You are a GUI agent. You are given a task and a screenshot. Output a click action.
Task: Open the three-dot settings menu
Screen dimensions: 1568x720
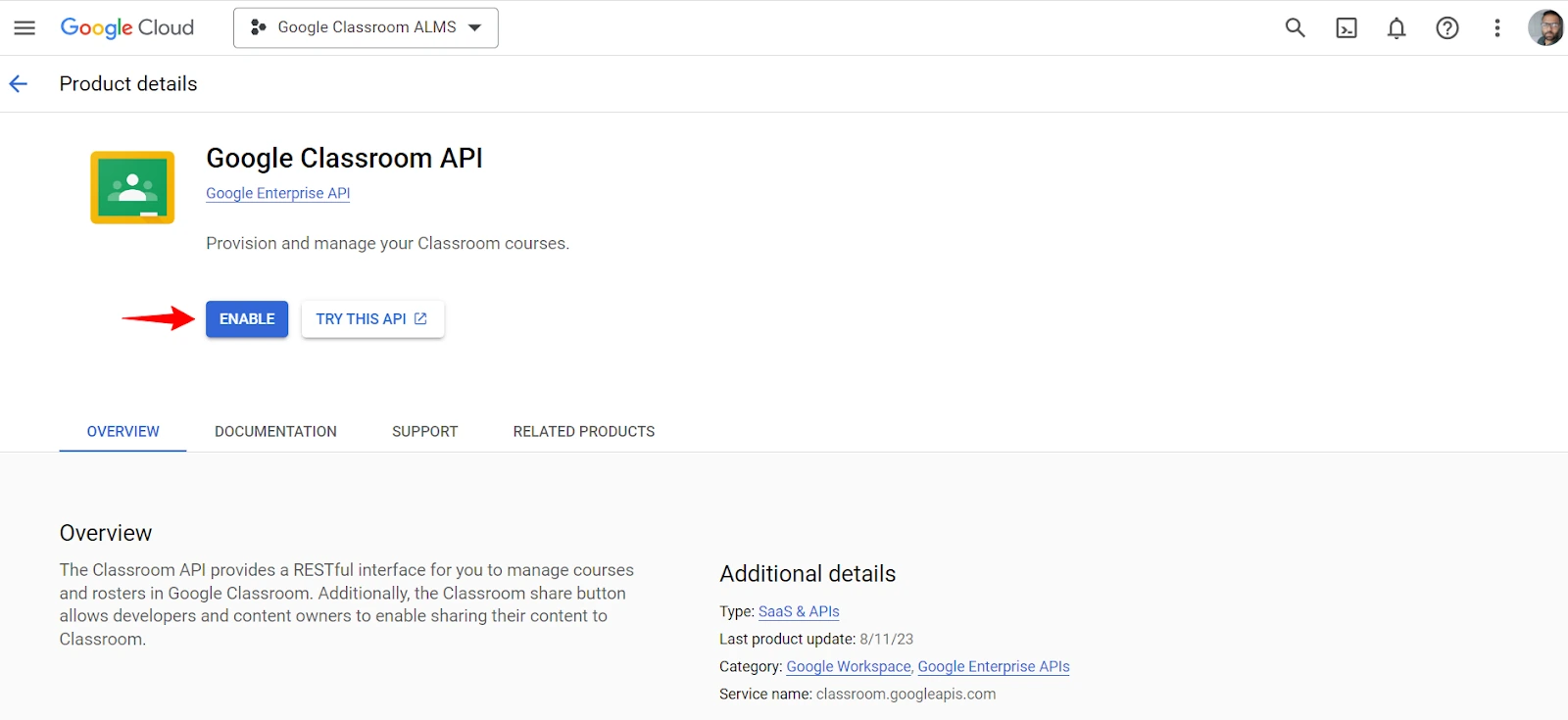pos(1497,27)
